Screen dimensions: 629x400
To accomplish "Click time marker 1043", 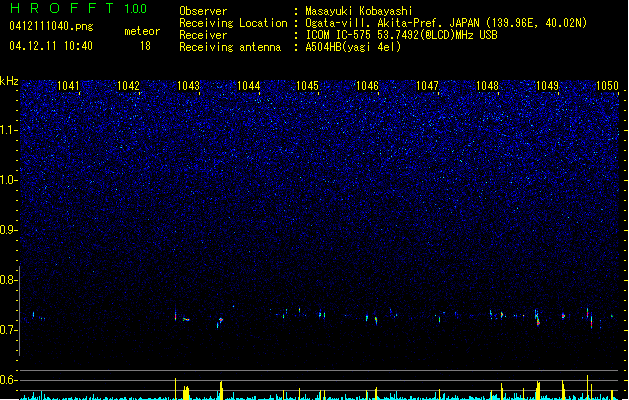I will click(x=188, y=86).
